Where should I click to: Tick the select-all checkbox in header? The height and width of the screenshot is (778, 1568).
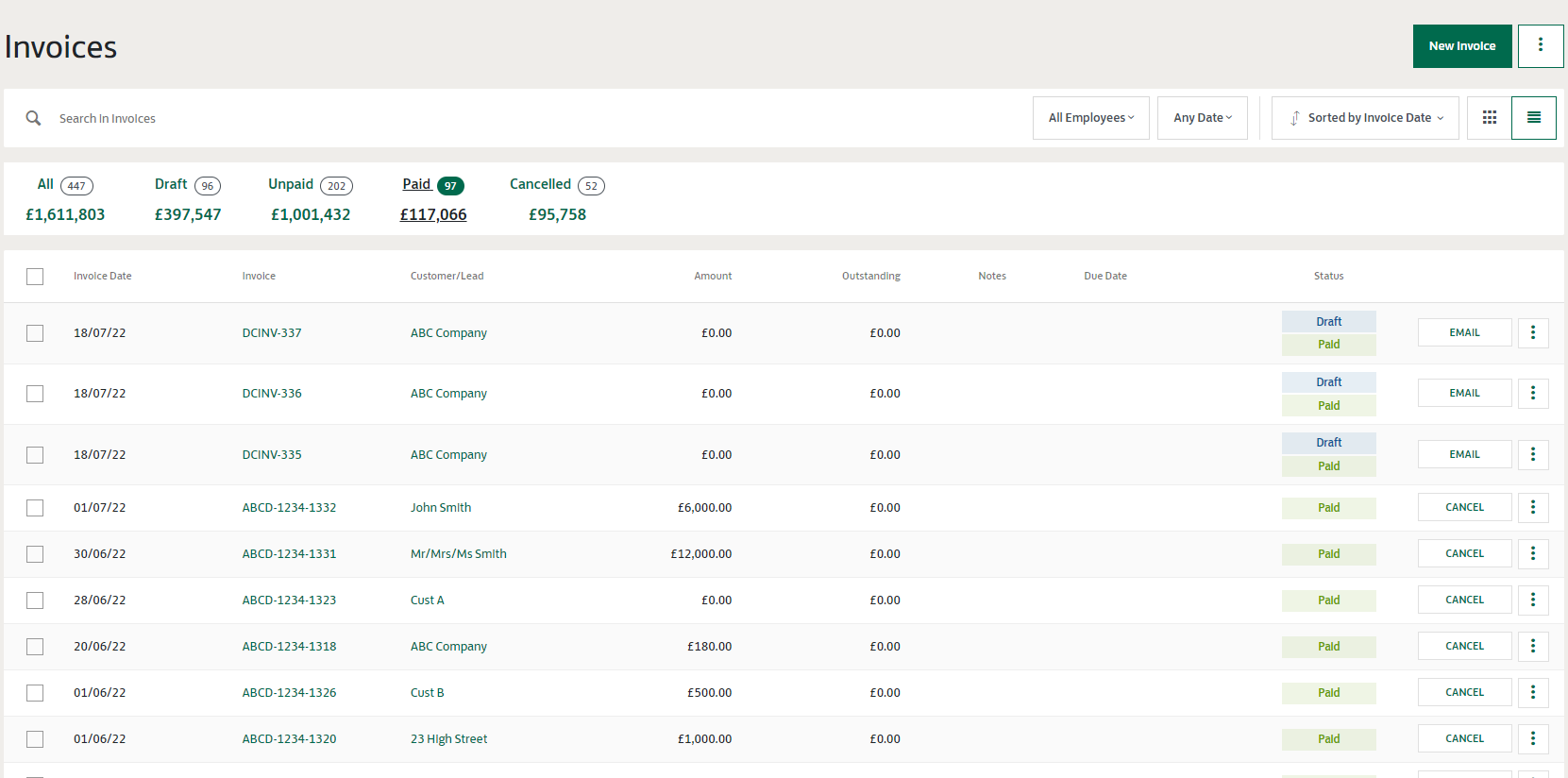point(35,277)
